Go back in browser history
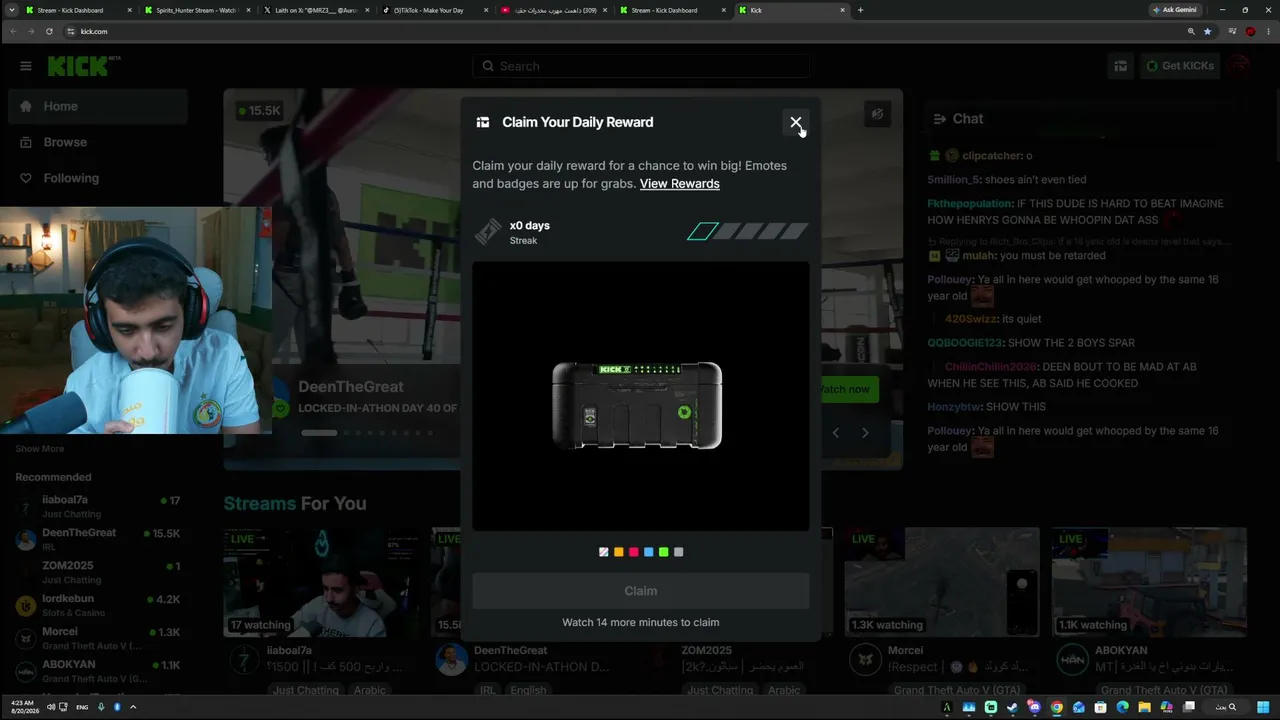1280x720 pixels. coord(13,31)
